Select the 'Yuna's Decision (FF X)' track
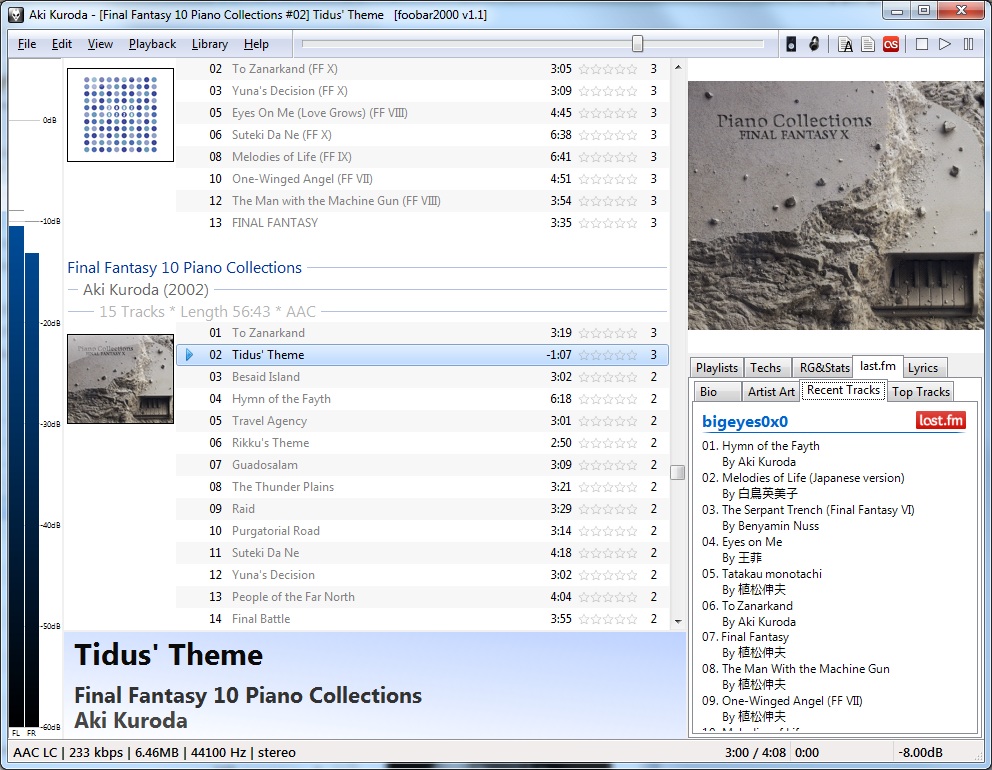Image resolution: width=992 pixels, height=770 pixels. click(x=422, y=91)
